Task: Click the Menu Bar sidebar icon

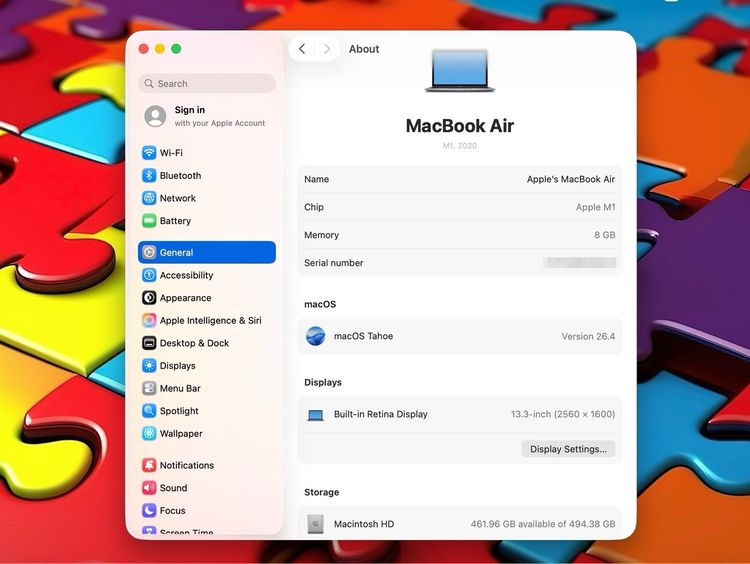Action: 149,388
